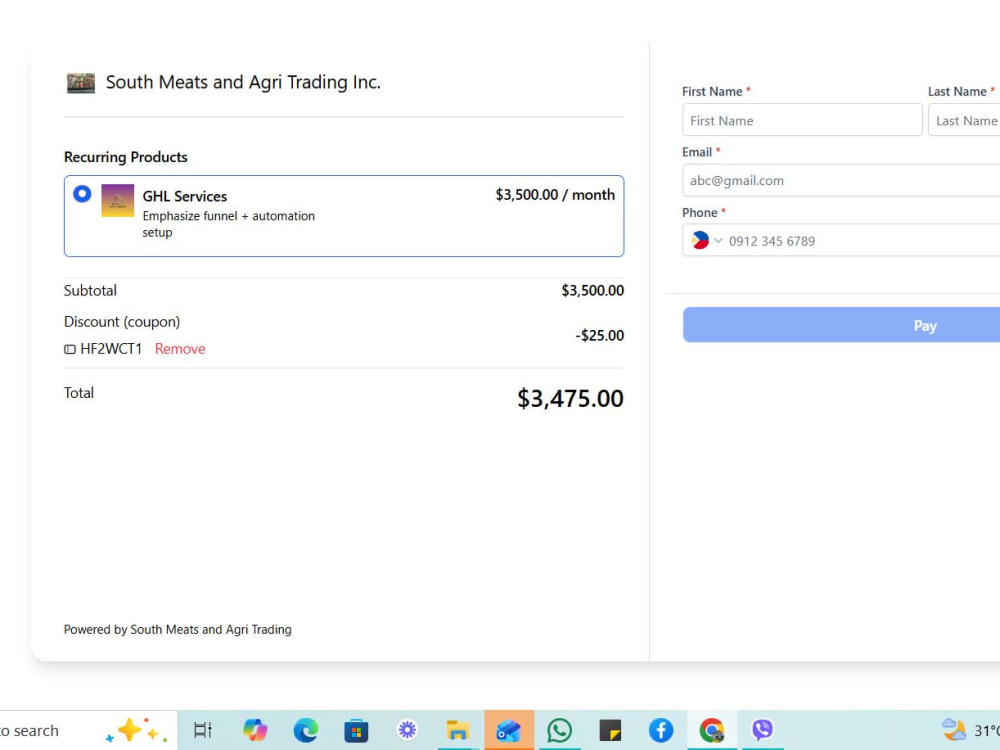Click the Recurring Products heading

(126, 157)
